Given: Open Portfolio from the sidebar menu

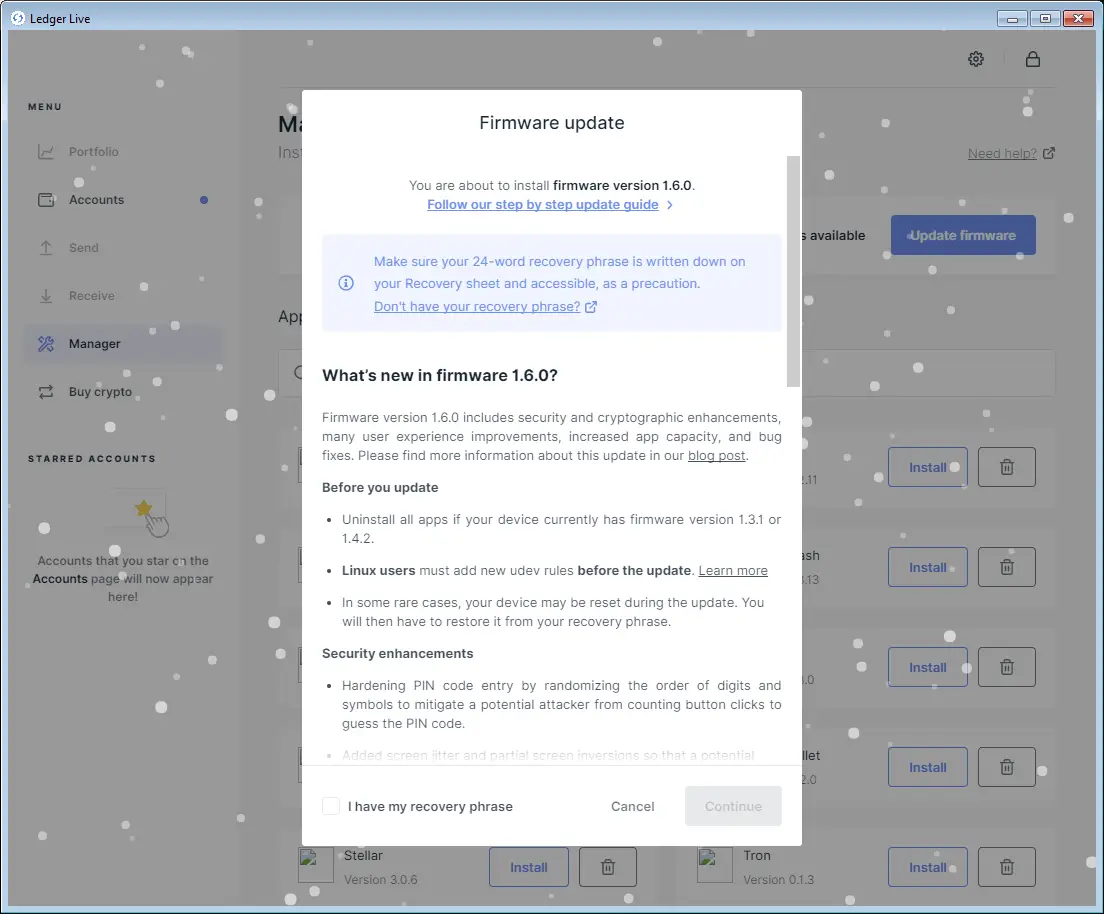Looking at the screenshot, I should pos(94,151).
